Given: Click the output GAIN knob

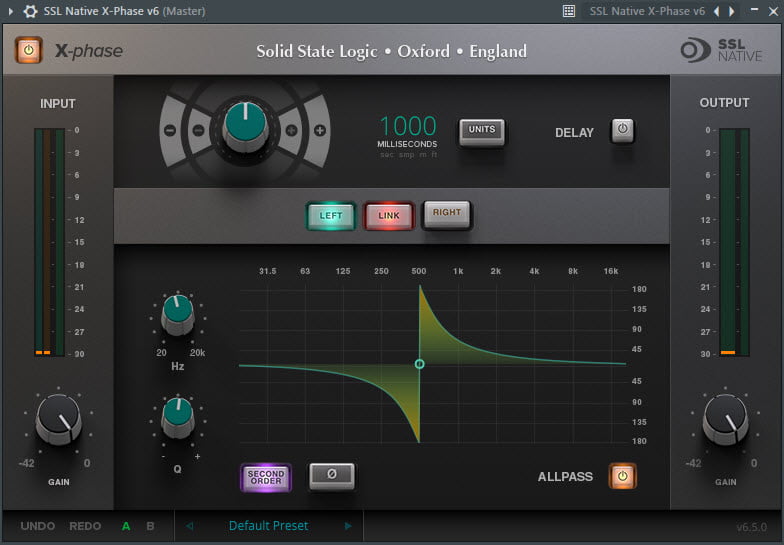Looking at the screenshot, I should 726,419.
